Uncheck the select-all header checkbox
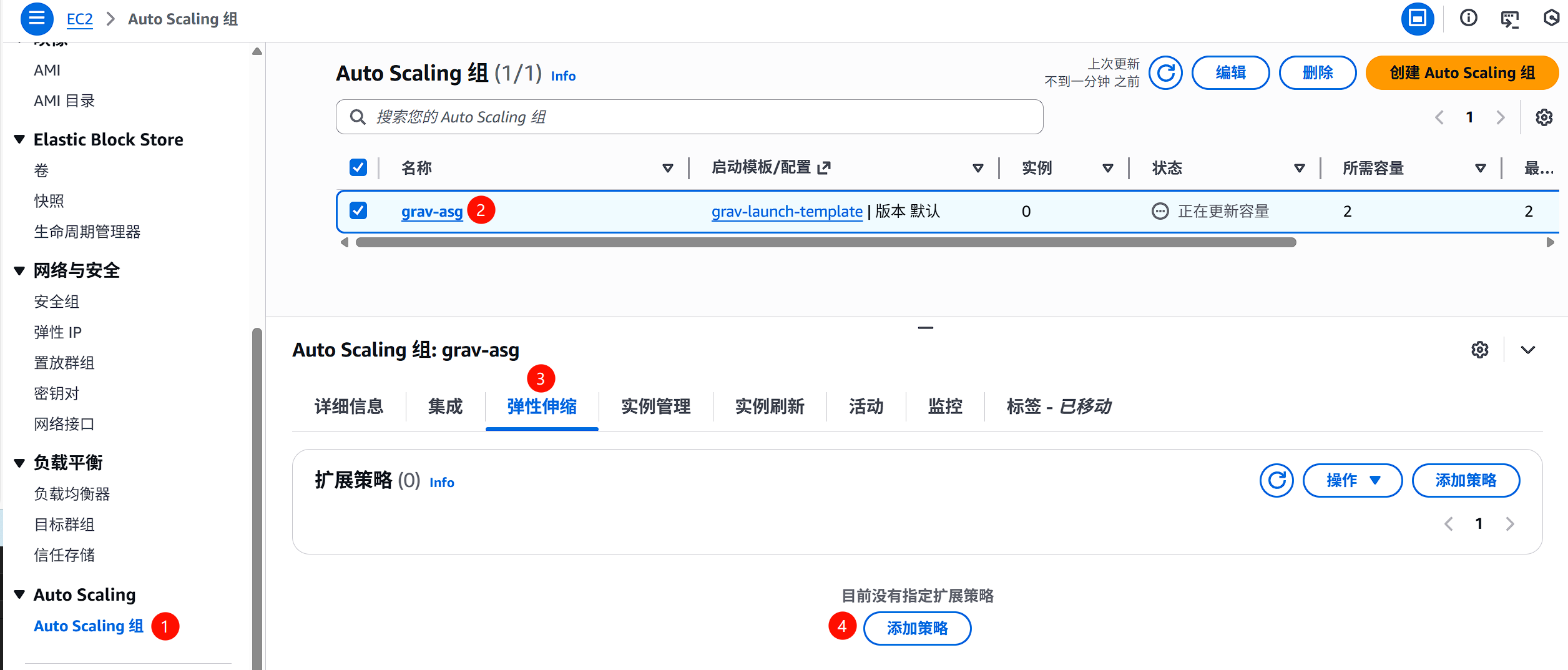 358,167
